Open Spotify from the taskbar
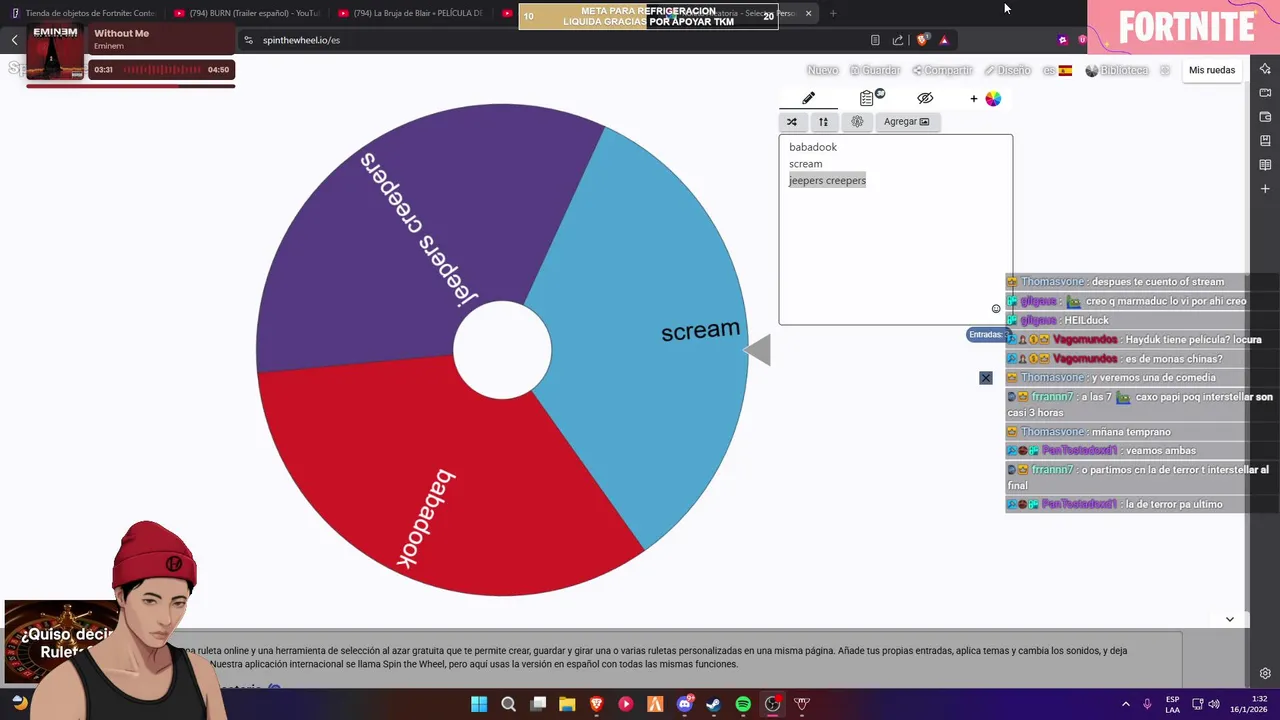The image size is (1280, 720). point(743,704)
